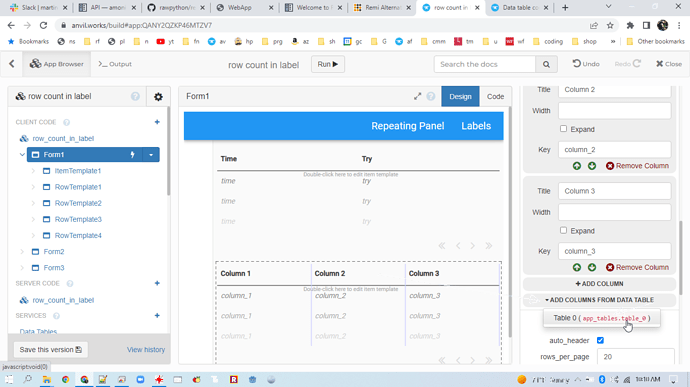This screenshot has width=690, height=387.
Task: Open Add Columns From Data Table dropdown
Action: pyautogui.click(x=599, y=300)
